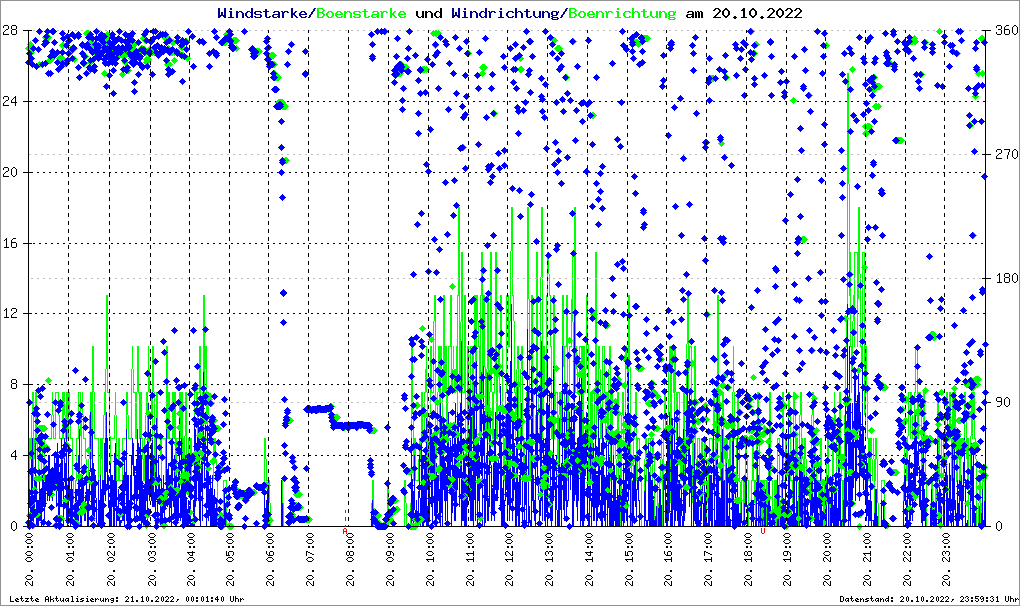
Task: Click time axis label '12:00'
Action: tap(509, 549)
